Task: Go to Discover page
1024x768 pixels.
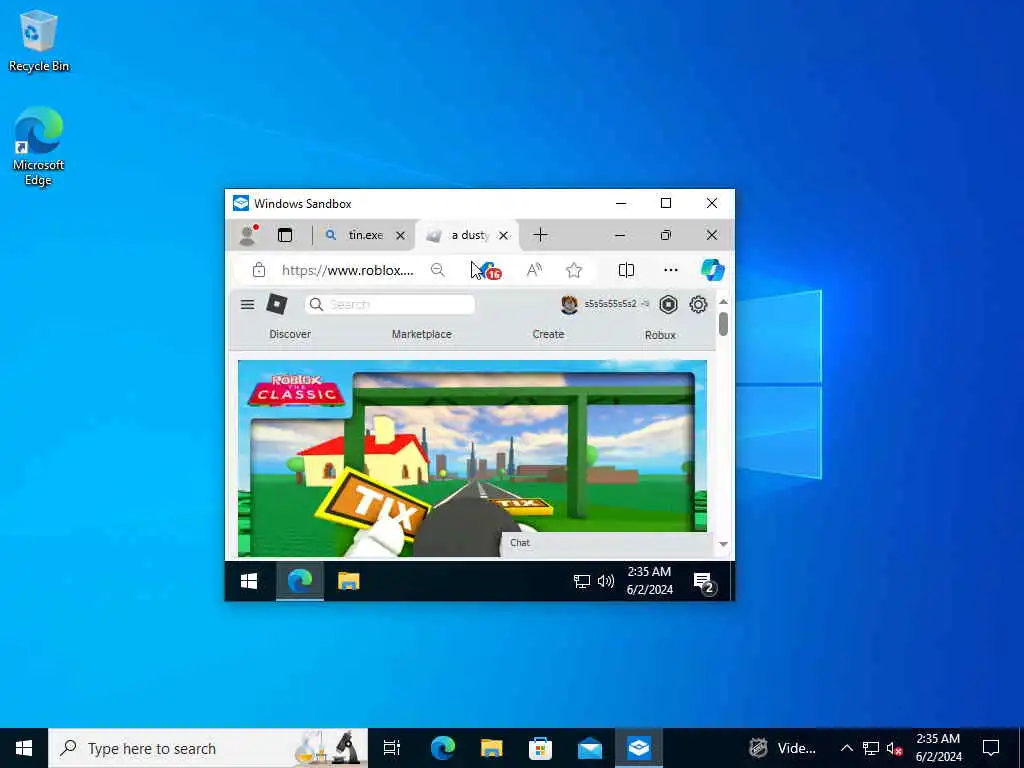Action: 290,334
